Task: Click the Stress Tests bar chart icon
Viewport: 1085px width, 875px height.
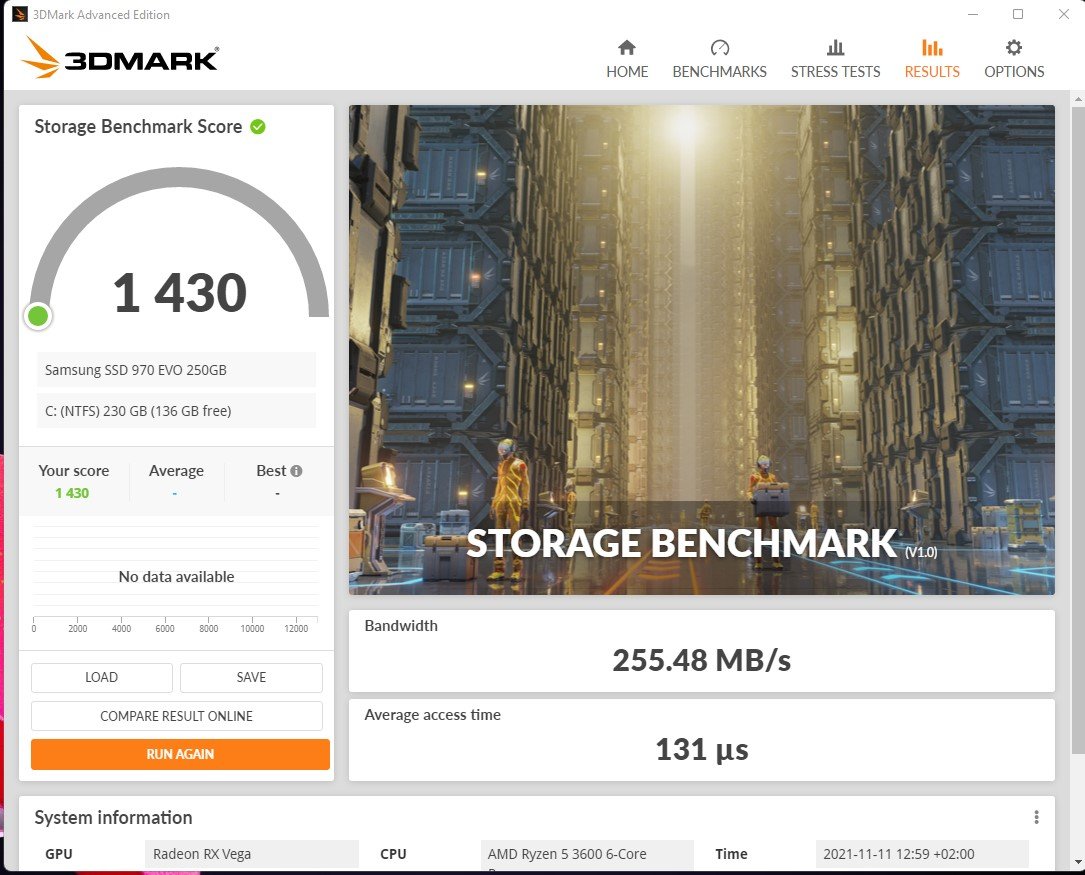Action: pyautogui.click(x=835, y=47)
